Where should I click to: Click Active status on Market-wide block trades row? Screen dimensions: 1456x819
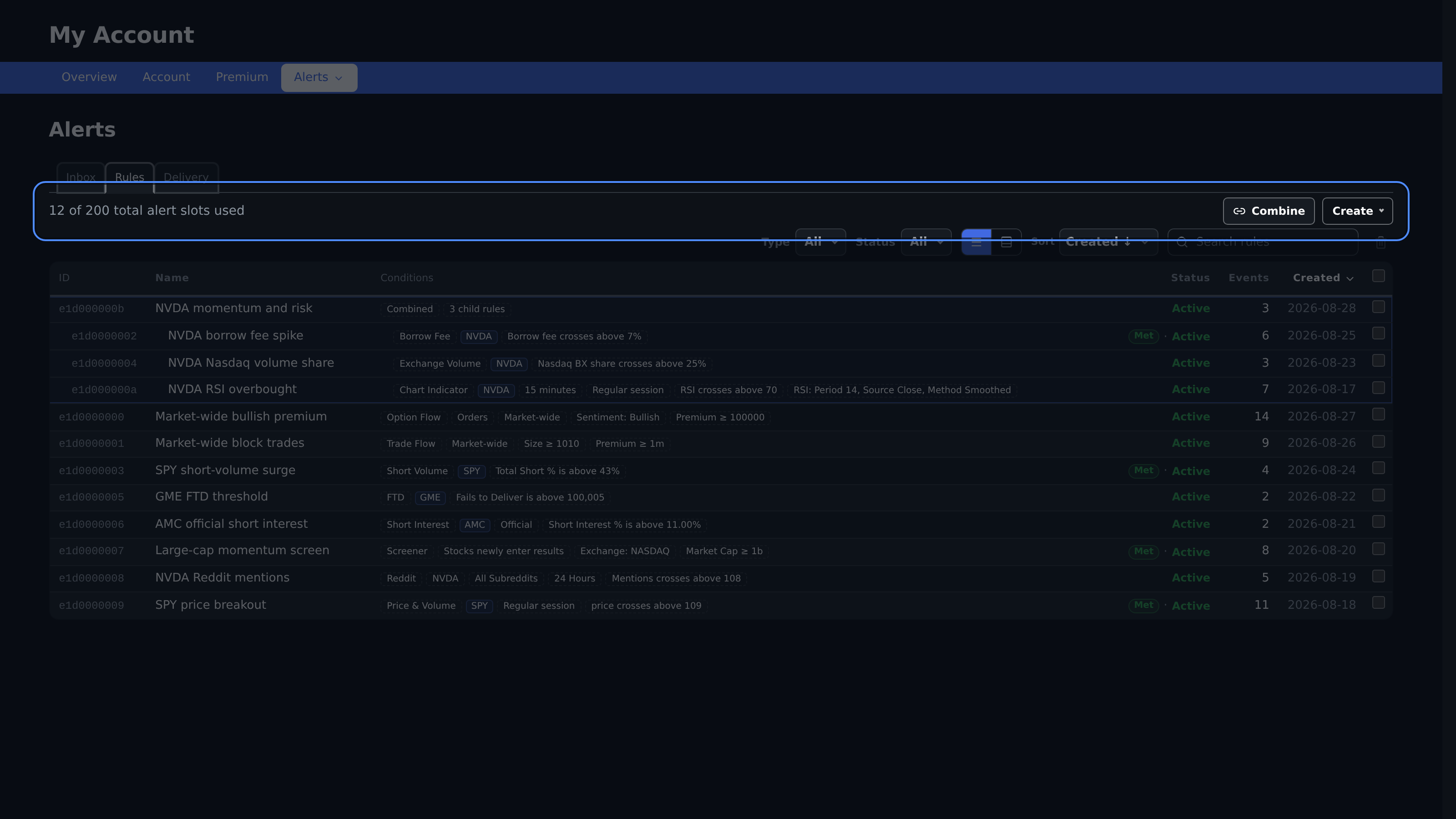click(x=1190, y=443)
